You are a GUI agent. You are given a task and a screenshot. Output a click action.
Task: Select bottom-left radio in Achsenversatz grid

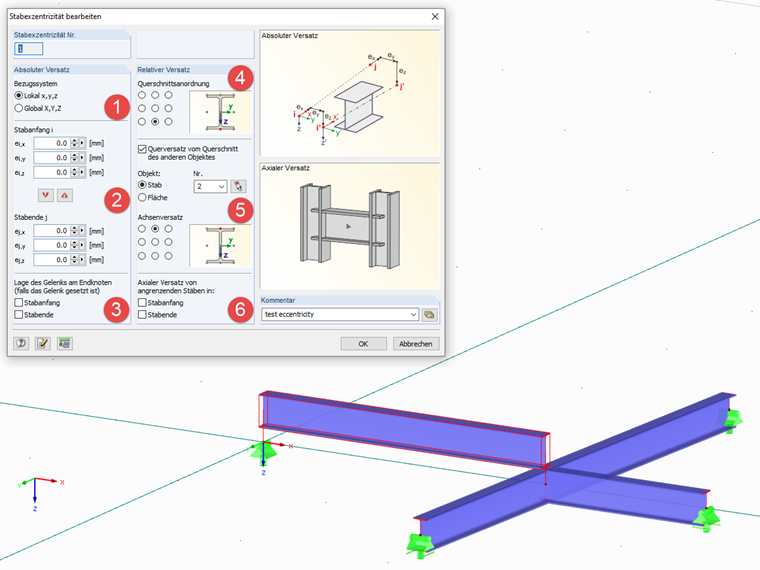(x=142, y=255)
